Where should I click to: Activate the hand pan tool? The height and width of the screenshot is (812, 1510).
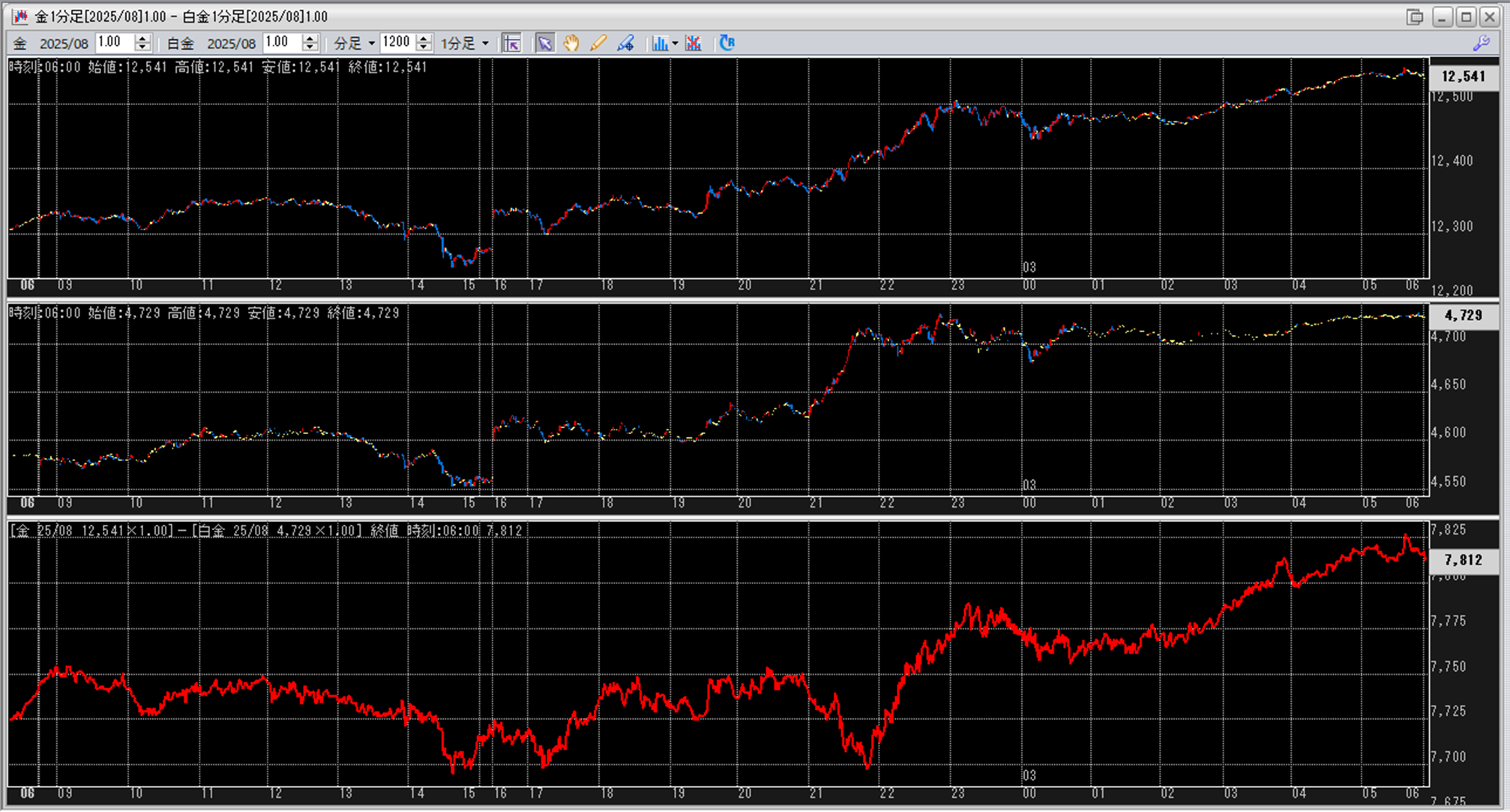pos(571,43)
